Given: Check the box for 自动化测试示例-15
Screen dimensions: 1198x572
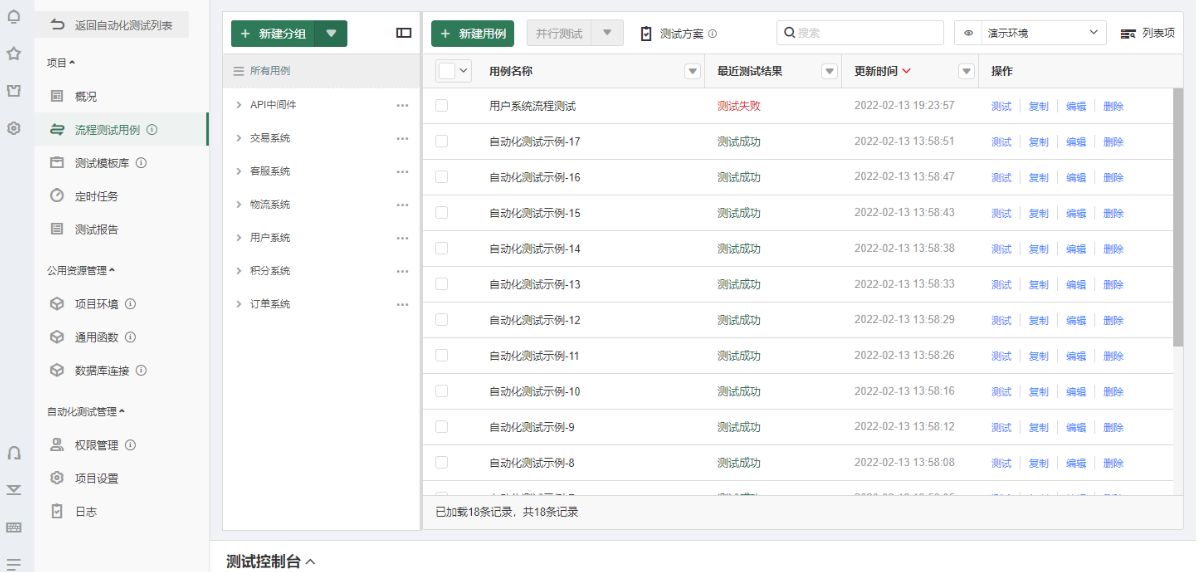Looking at the screenshot, I should click(442, 213).
